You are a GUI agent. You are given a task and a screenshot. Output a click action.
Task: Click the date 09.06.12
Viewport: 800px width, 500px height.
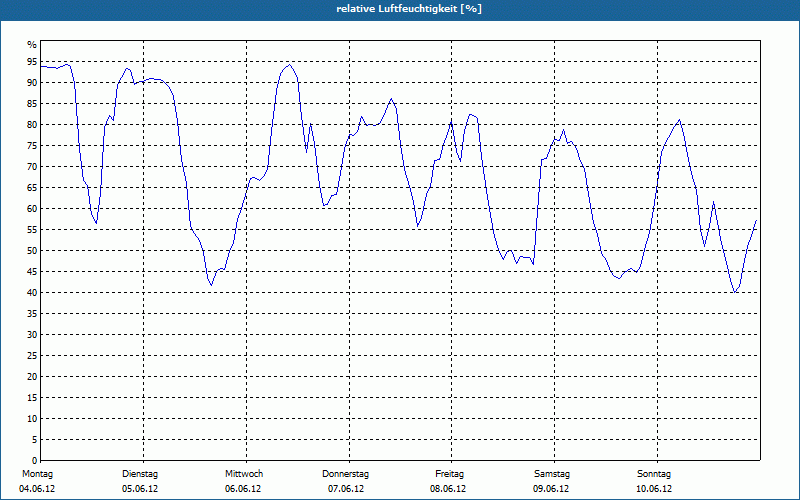551,489
